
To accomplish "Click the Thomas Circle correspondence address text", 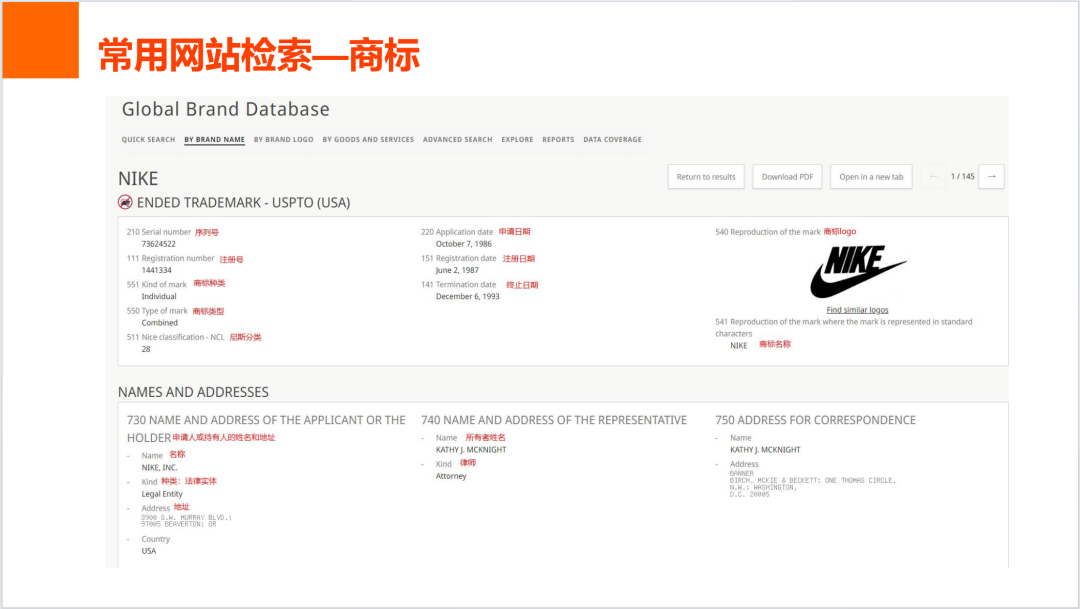I will coord(813,484).
